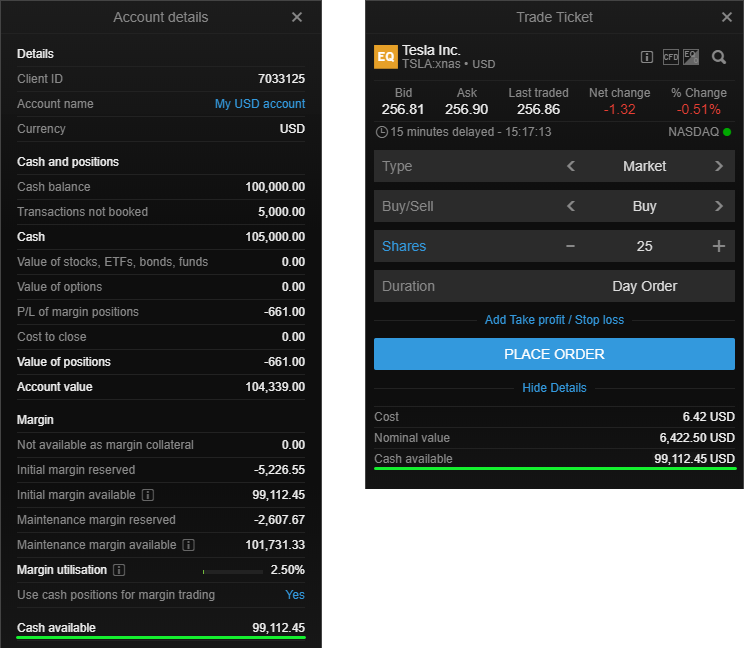Click the orange EQ instrument badge
The height and width of the screenshot is (648, 746).
pos(385,57)
